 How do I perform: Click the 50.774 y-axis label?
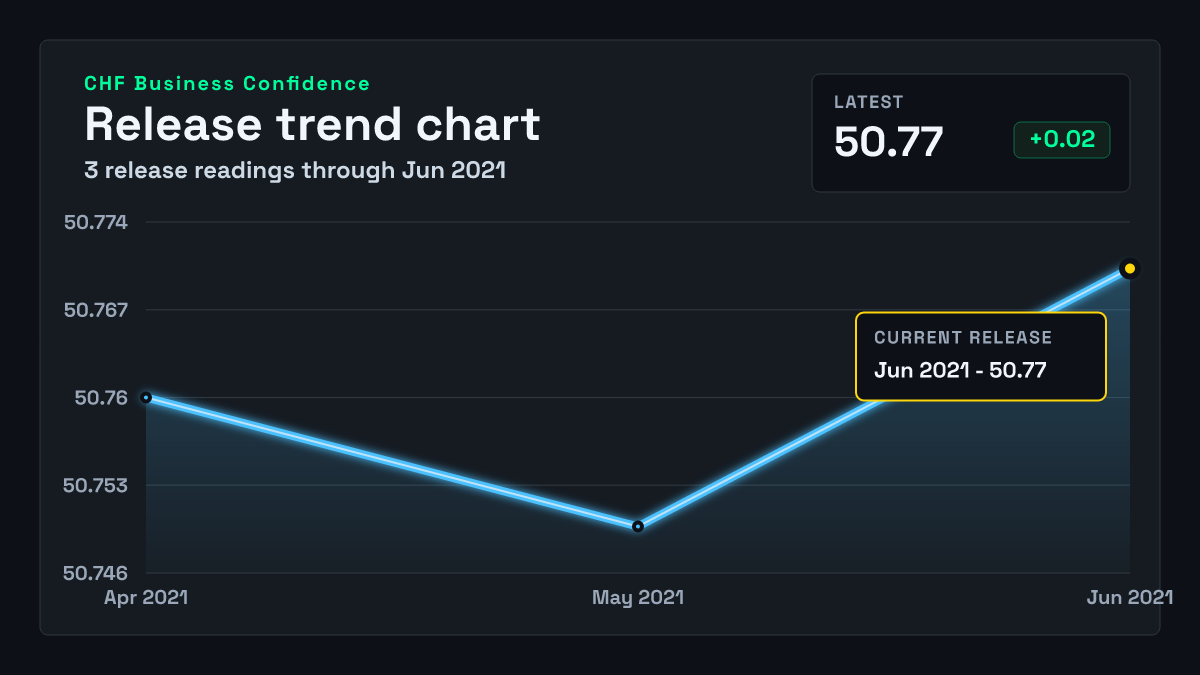pos(96,222)
